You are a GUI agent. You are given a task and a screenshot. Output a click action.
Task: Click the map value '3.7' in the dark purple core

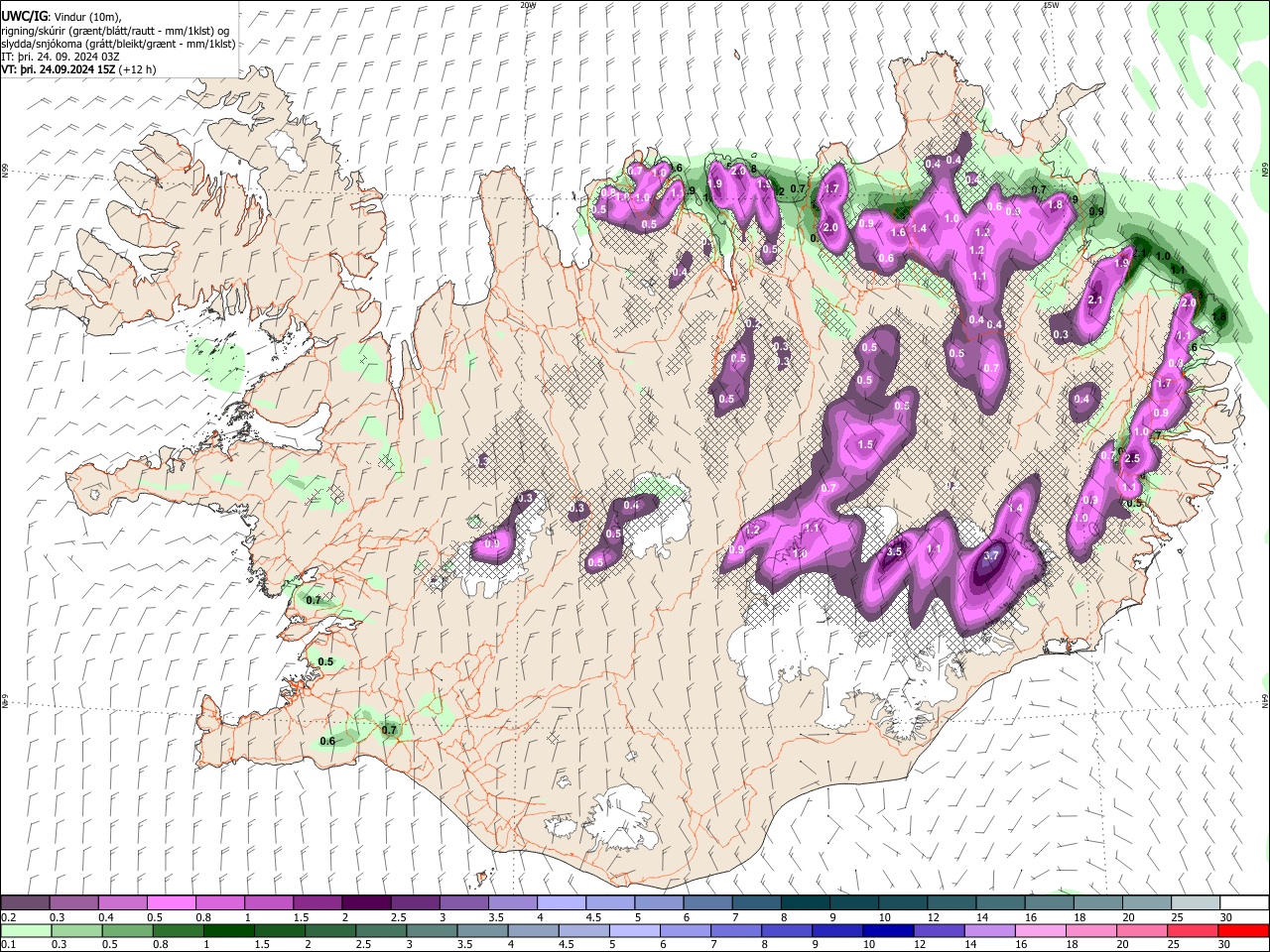coord(990,556)
